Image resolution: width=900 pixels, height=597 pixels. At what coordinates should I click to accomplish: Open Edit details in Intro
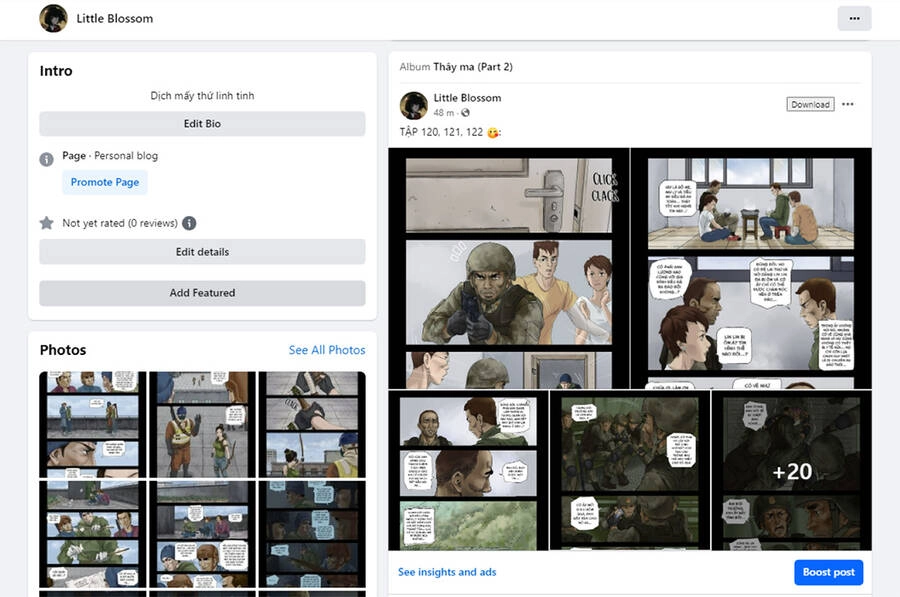pos(202,252)
